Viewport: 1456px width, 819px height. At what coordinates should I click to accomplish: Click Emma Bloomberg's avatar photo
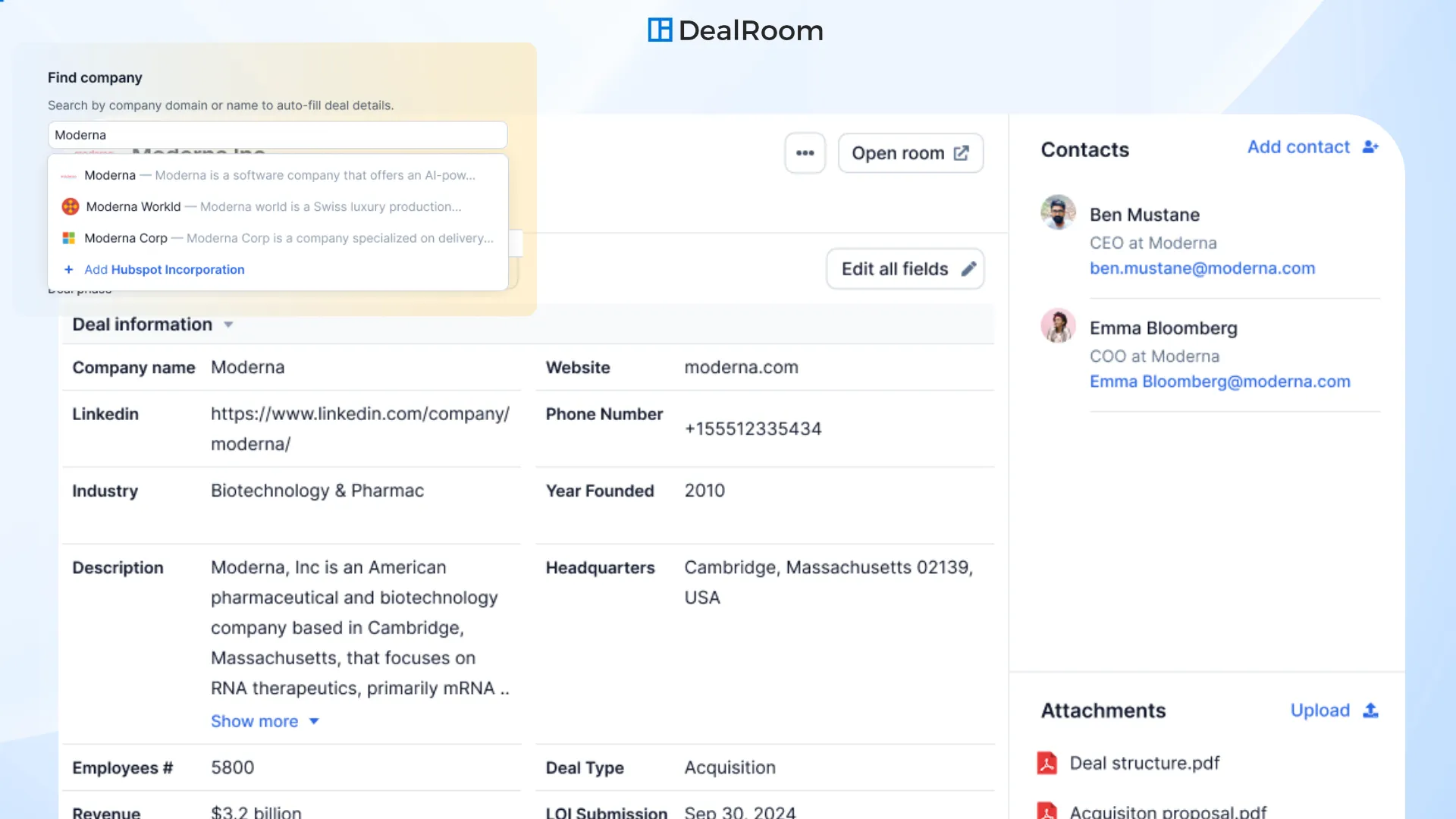(x=1058, y=325)
